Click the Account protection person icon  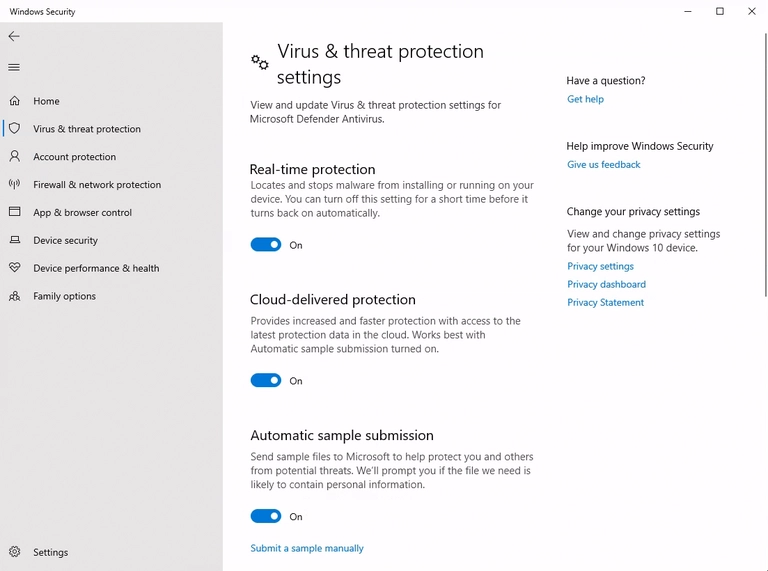click(x=14, y=157)
